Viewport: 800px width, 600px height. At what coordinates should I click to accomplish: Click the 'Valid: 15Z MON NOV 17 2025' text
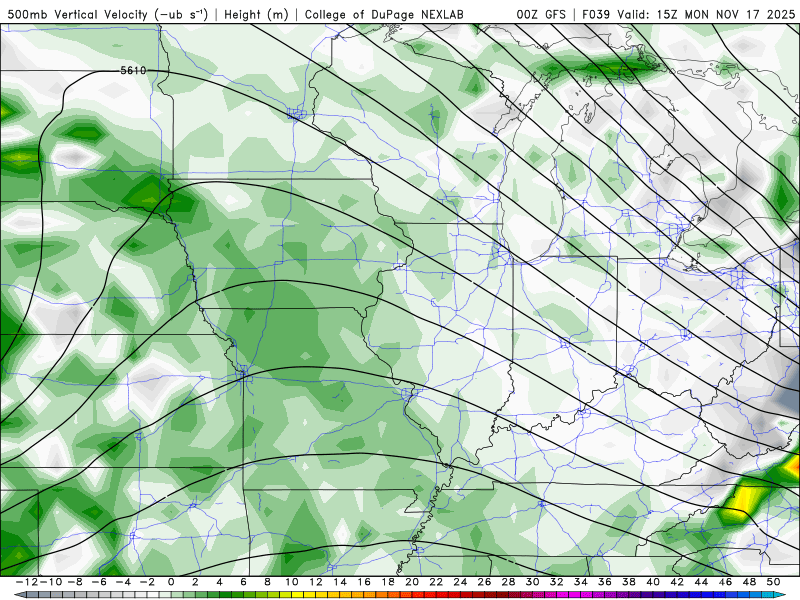(706, 14)
